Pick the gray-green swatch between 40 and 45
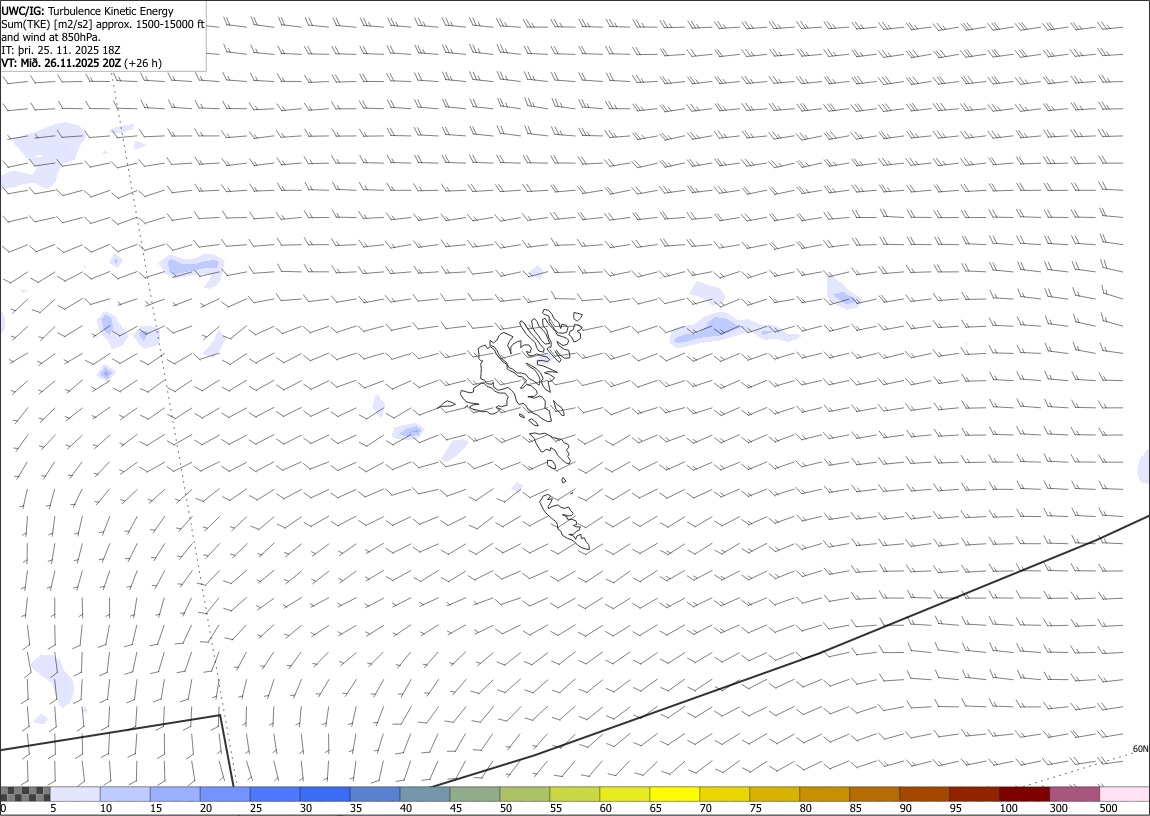 (425, 794)
